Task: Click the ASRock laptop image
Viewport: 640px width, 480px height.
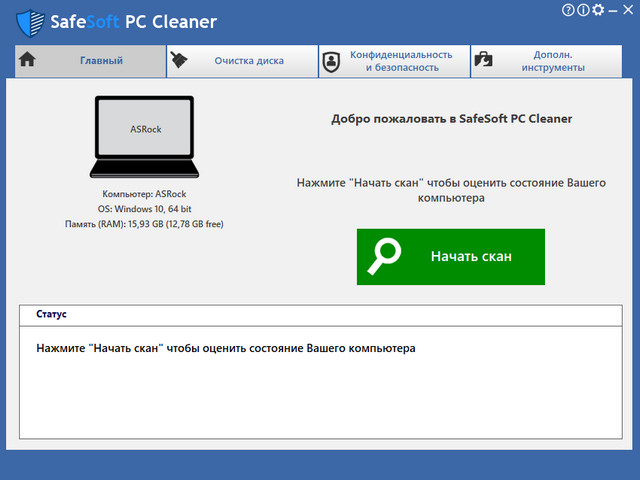Action: [144, 138]
